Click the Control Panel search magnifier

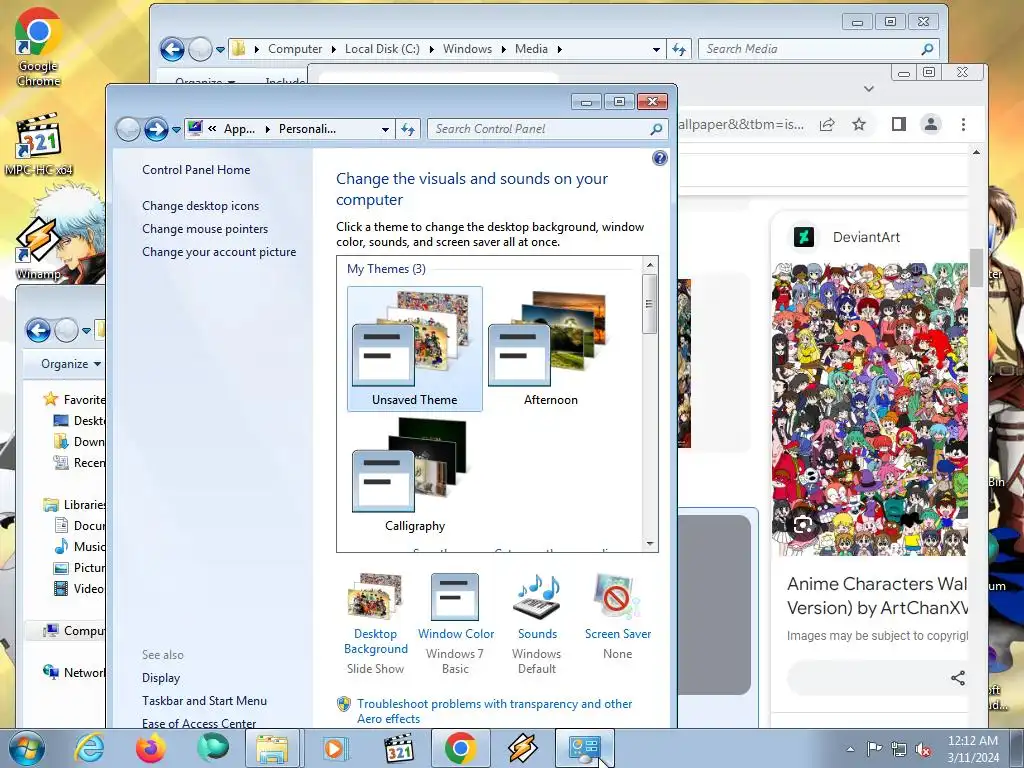coord(656,129)
